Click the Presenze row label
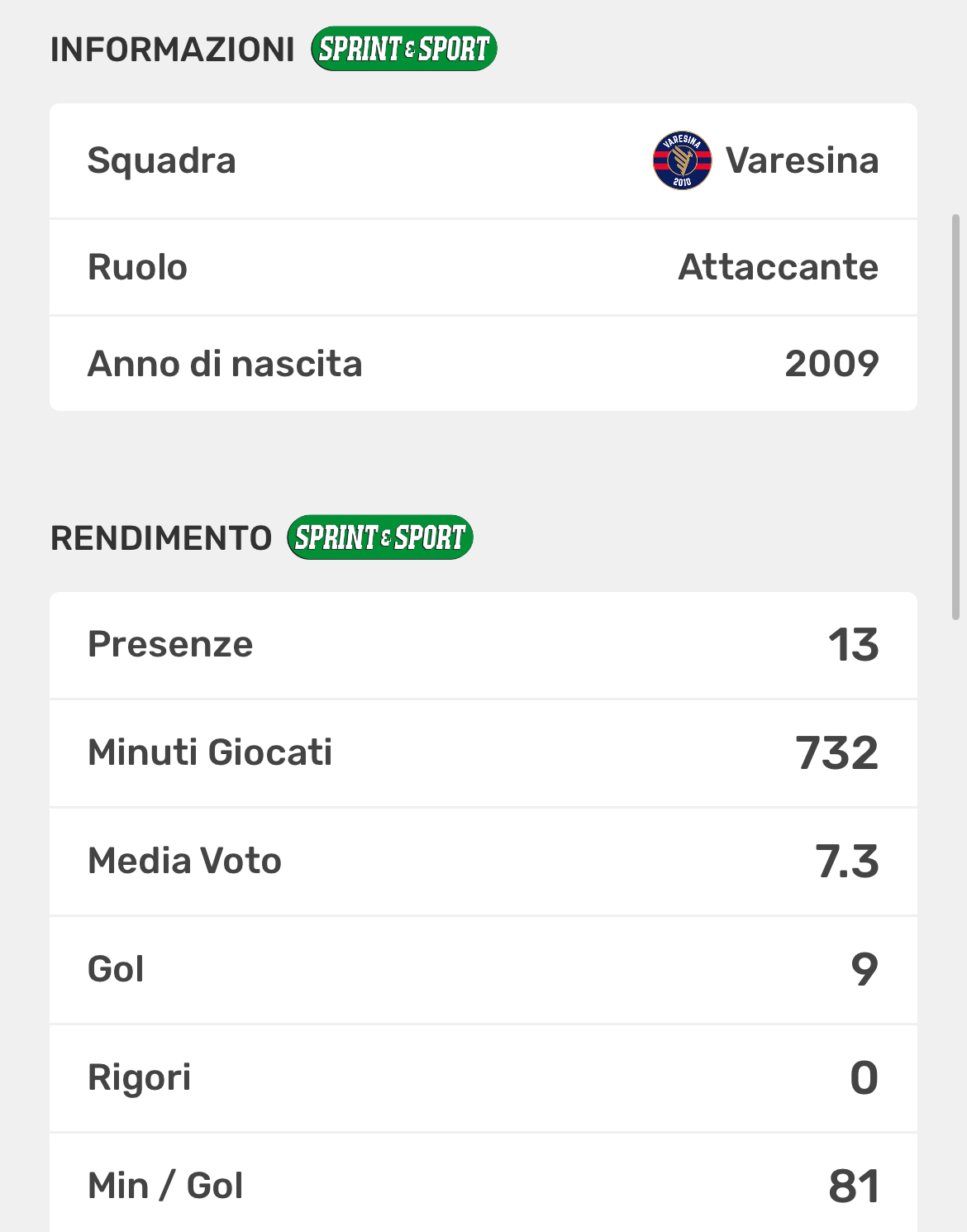 click(x=170, y=644)
